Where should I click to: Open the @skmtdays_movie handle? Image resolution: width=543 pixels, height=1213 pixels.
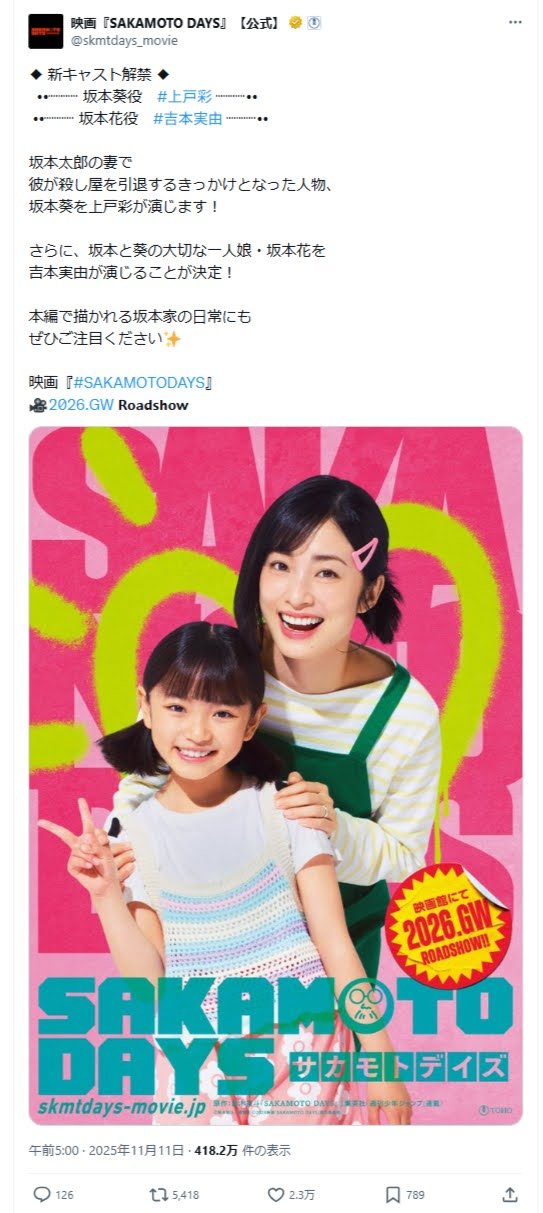(x=124, y=40)
